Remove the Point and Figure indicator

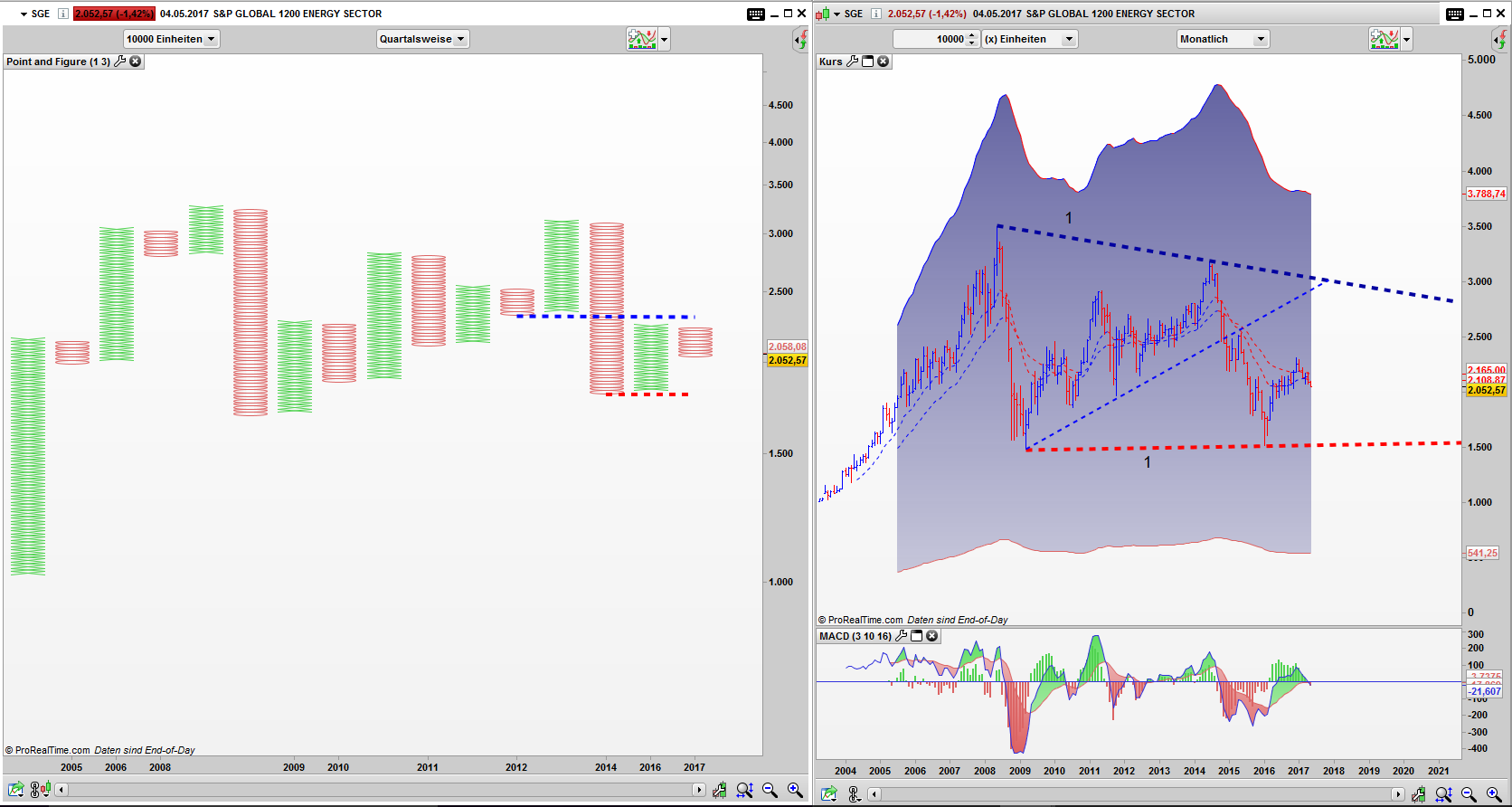tap(136, 62)
